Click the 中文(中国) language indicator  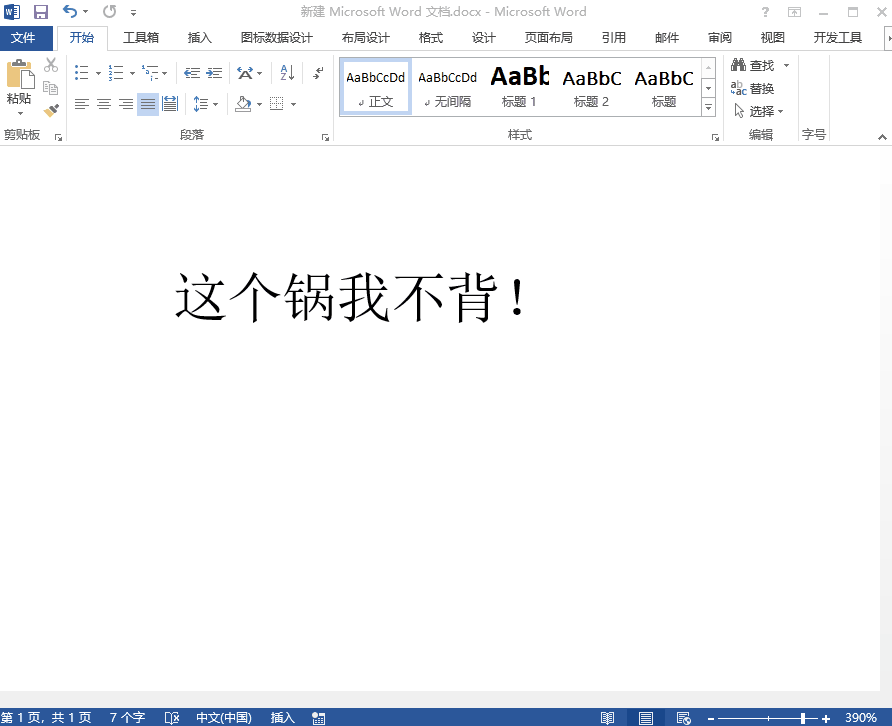click(223, 718)
